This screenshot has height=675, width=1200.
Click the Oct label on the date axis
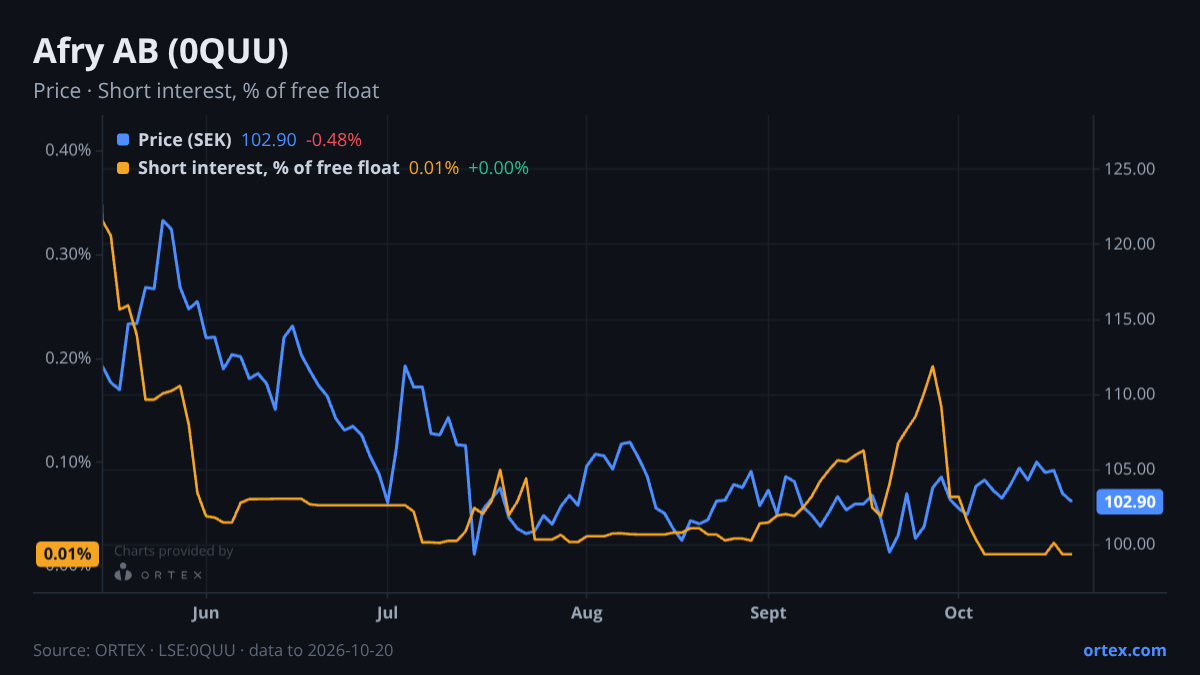(x=959, y=613)
